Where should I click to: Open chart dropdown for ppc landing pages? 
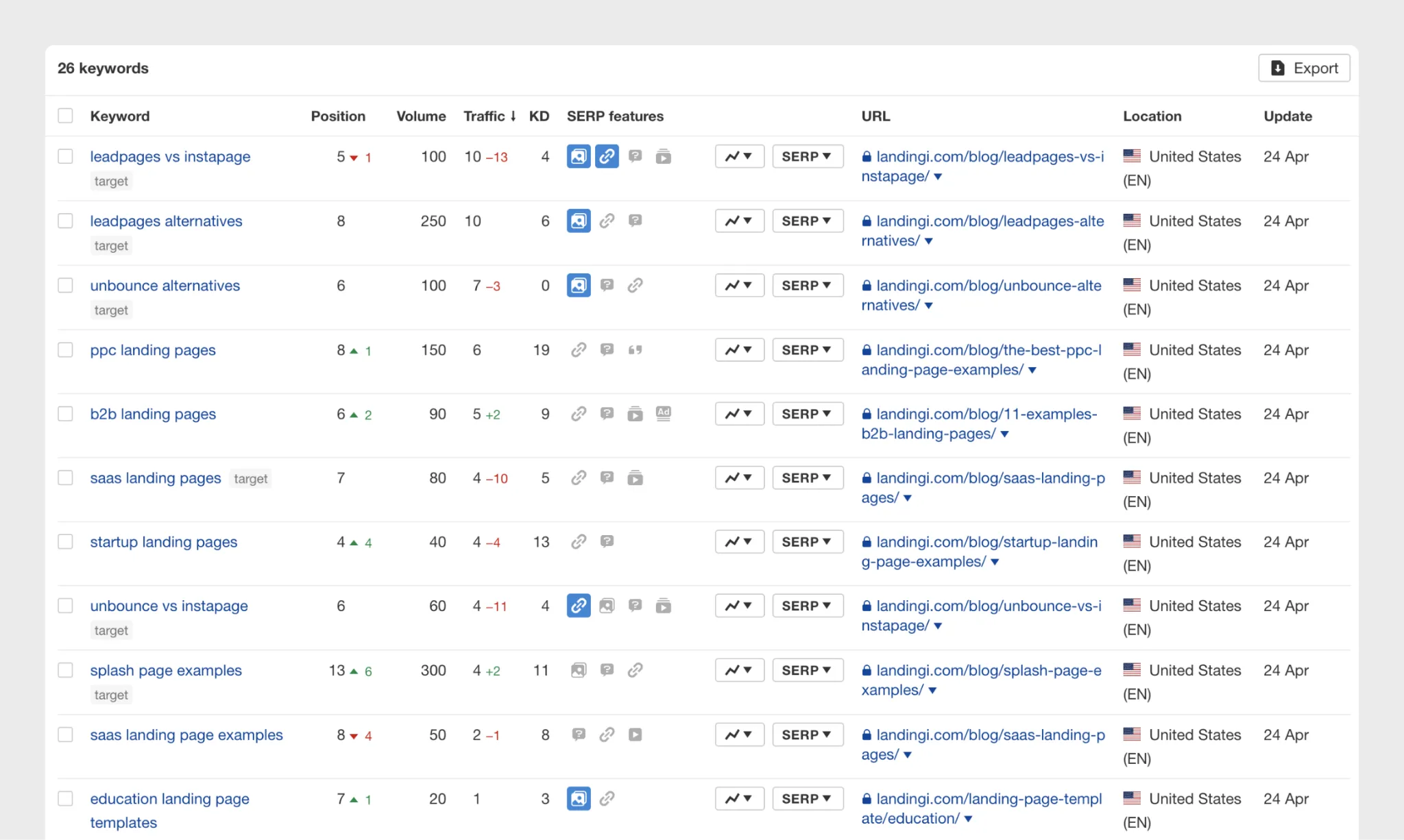(739, 349)
